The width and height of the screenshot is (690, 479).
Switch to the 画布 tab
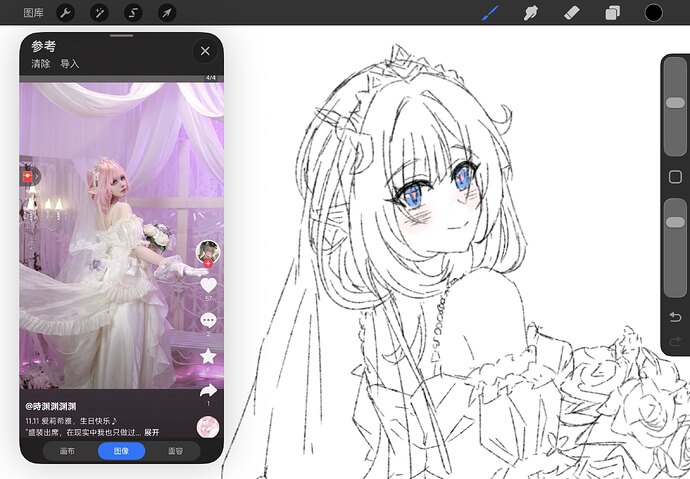point(67,451)
